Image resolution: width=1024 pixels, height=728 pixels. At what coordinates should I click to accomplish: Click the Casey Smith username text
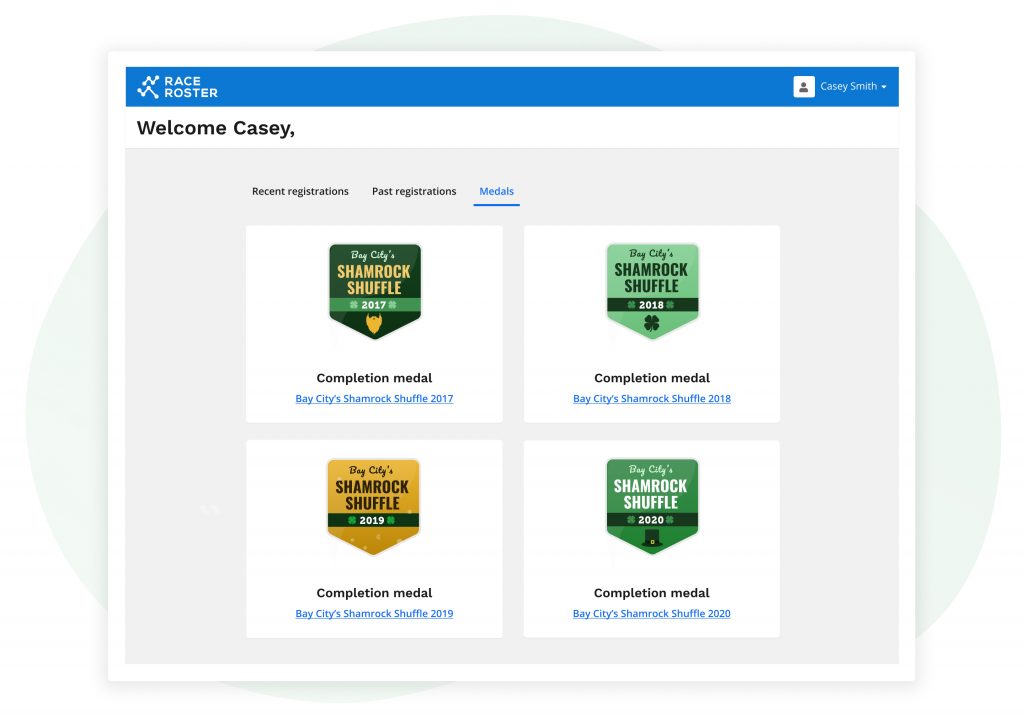(848, 87)
